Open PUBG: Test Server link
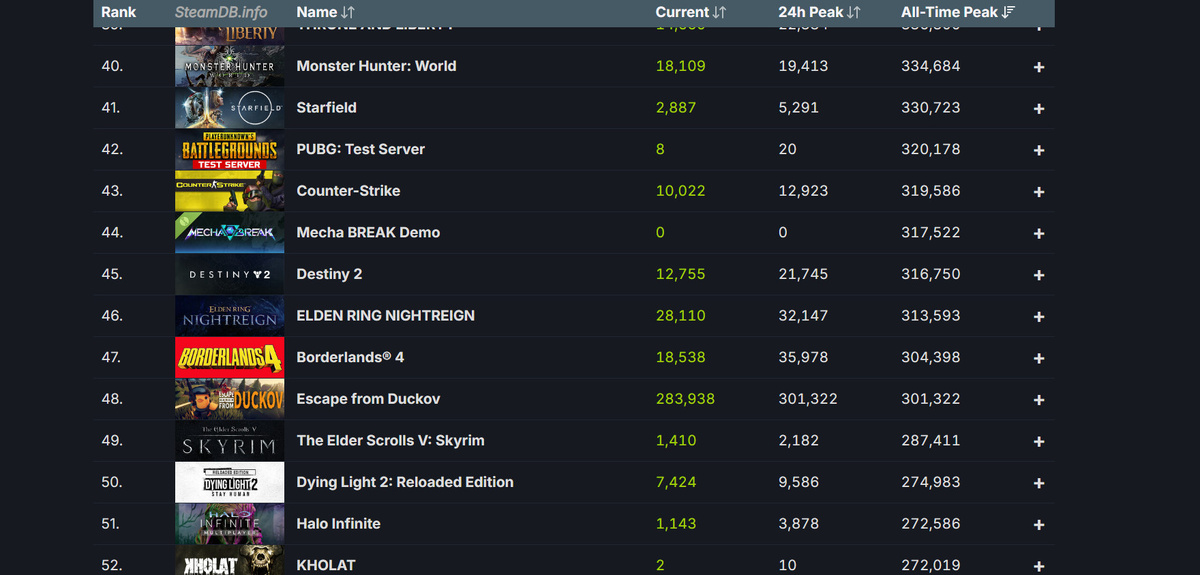The image size is (1200, 575). 360,149
